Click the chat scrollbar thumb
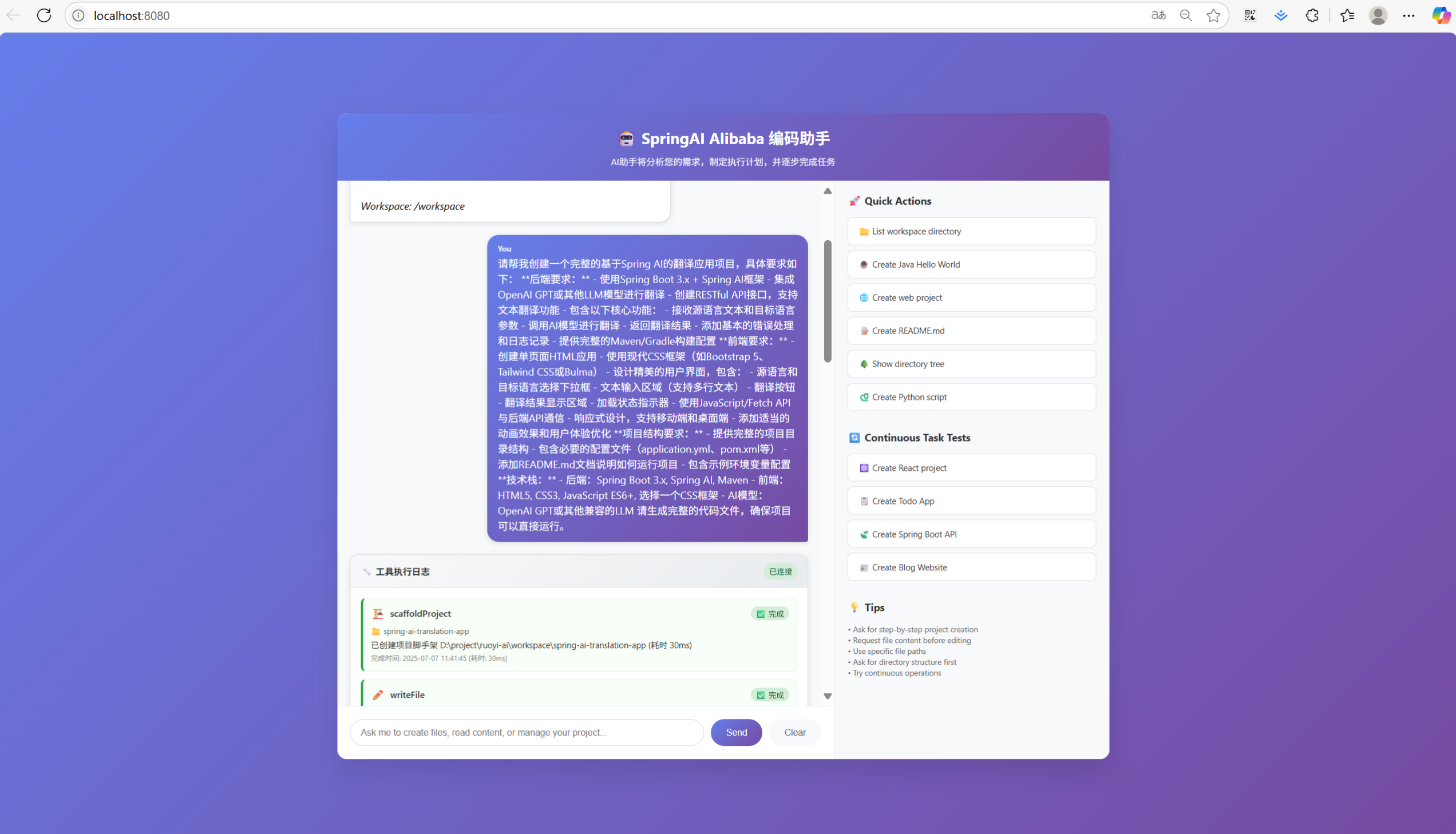 tap(828, 301)
